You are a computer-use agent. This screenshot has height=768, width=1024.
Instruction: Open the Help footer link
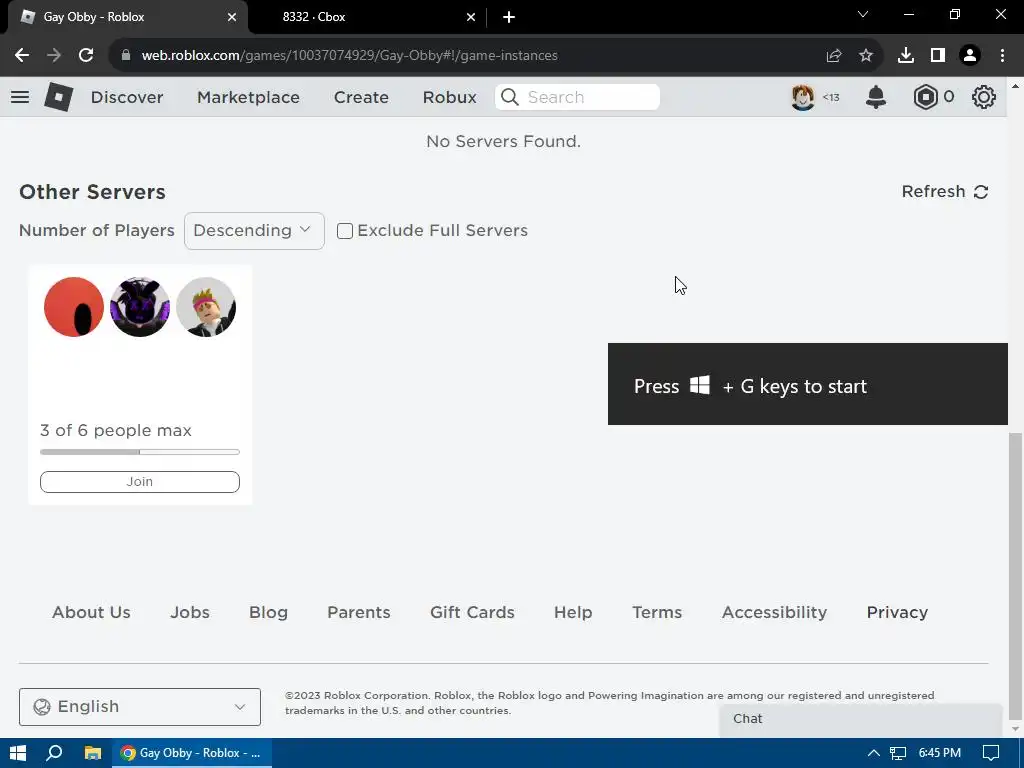[573, 613]
